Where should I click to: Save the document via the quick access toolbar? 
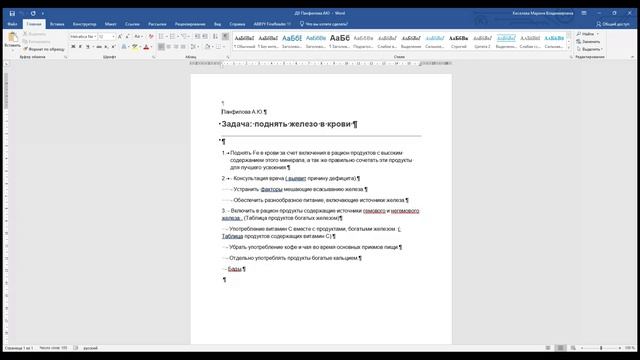pos(12,13)
